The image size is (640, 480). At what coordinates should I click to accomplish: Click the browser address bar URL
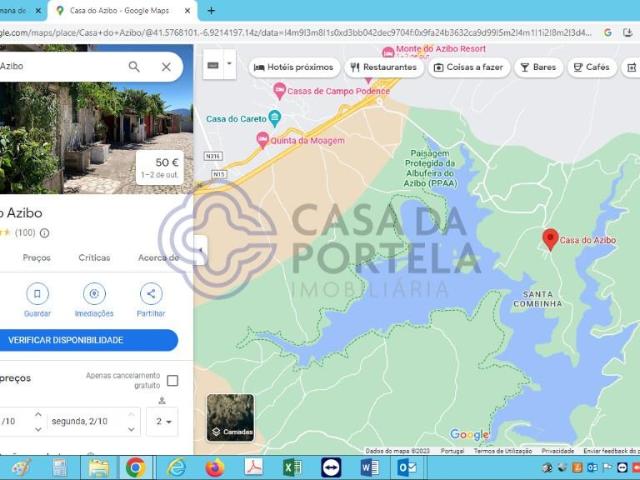pyautogui.click(x=296, y=33)
